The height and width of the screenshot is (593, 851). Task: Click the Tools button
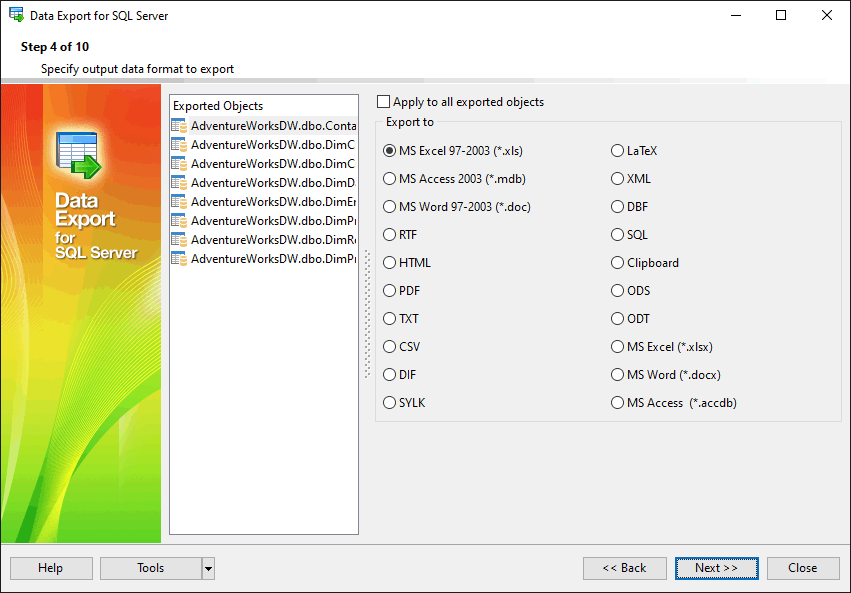(151, 568)
